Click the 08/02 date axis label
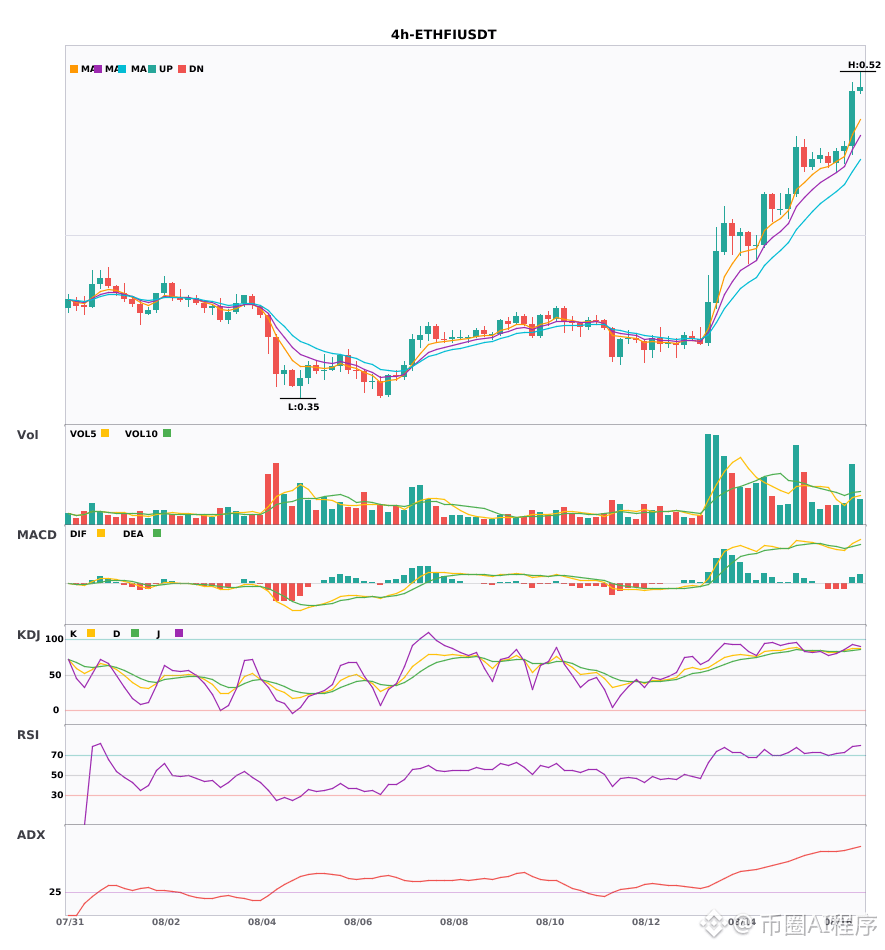 click(166, 922)
